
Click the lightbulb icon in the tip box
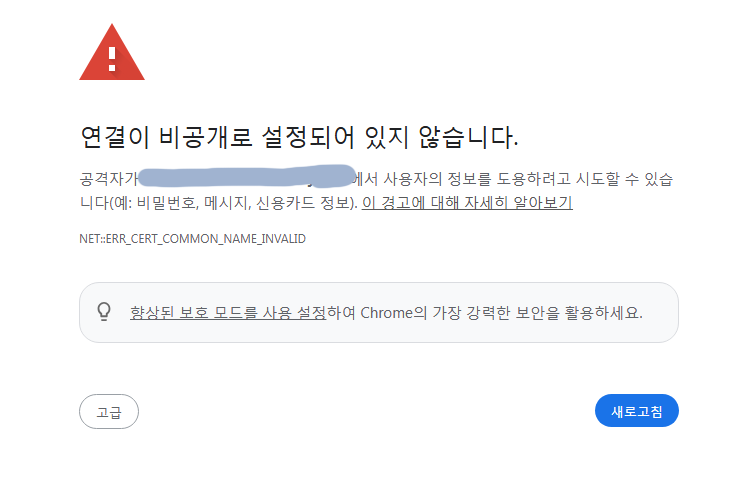coord(104,312)
